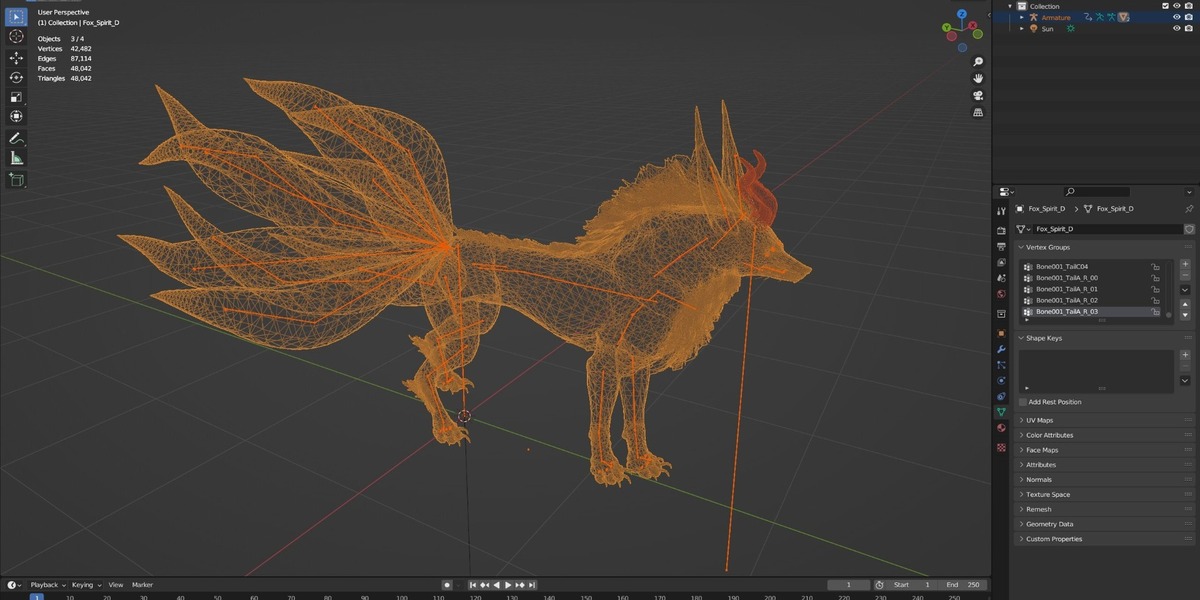Open the Material properties tab

(1001, 428)
